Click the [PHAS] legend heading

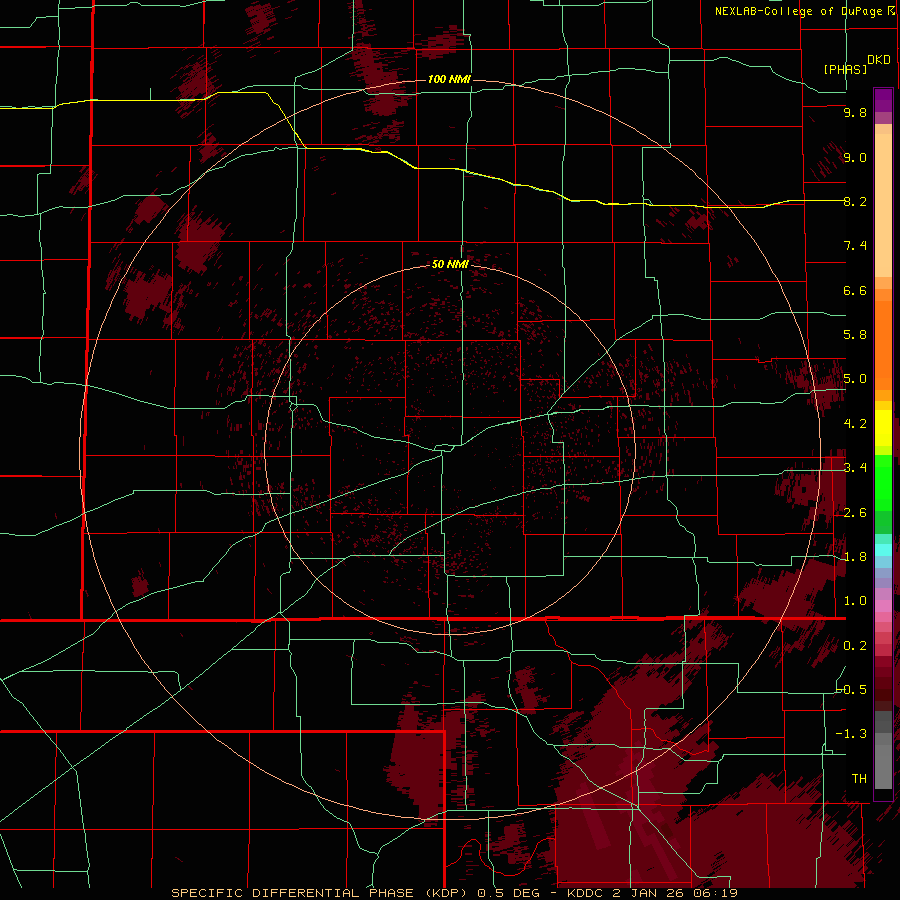845,69
